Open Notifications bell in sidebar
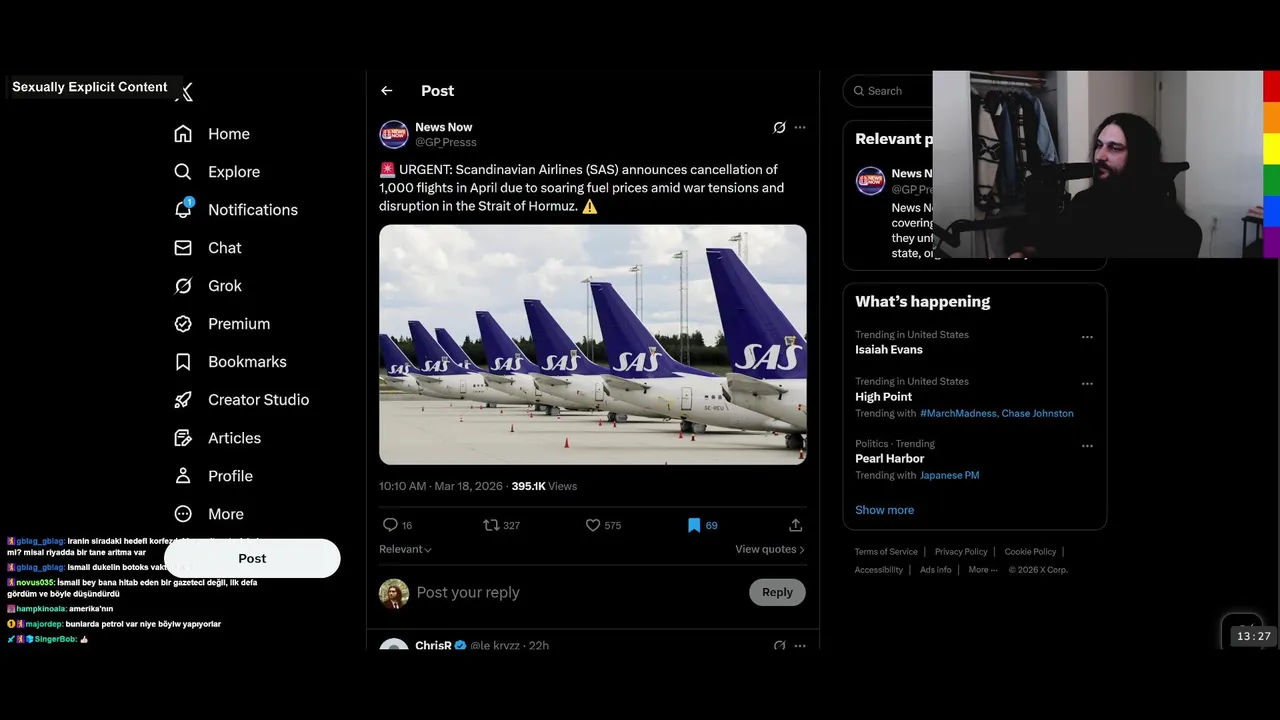 pyautogui.click(x=183, y=209)
